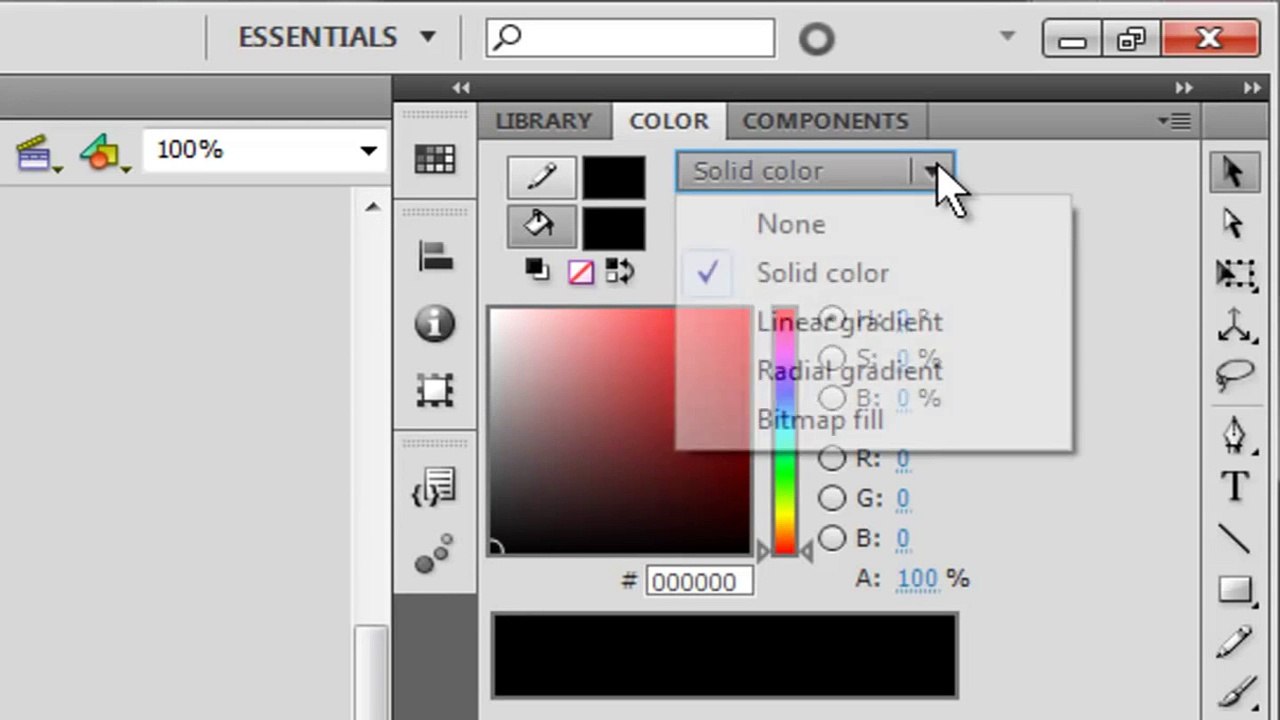Choose Solid color menu option
This screenshot has height=720, width=1280.
point(872,273)
